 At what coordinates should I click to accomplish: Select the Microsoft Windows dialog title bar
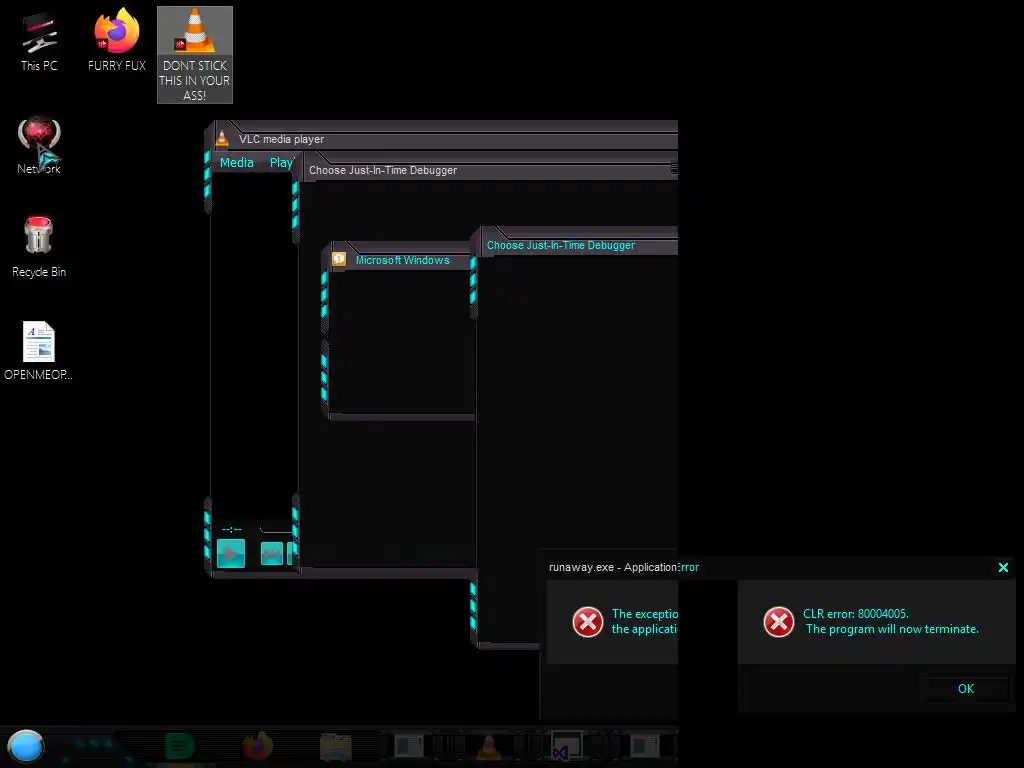(x=402, y=260)
